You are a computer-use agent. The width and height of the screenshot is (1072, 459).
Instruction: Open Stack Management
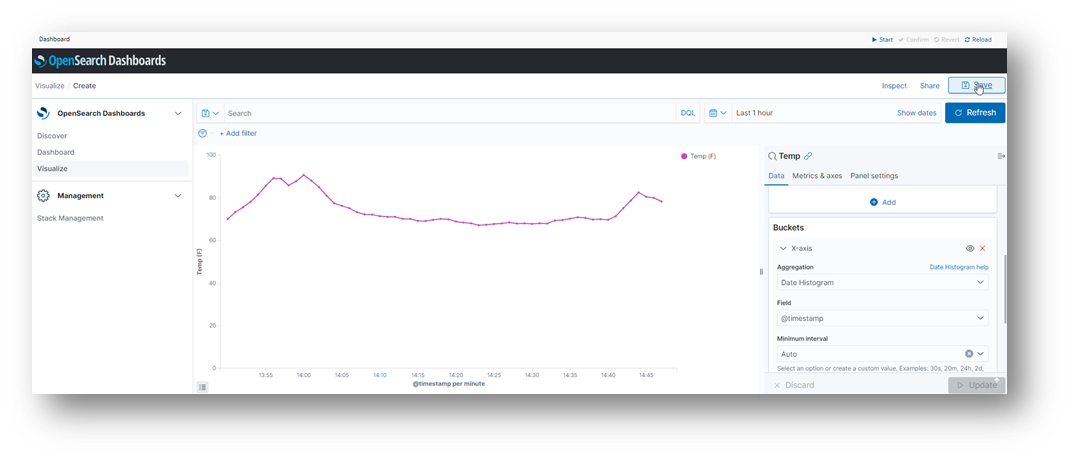70,218
